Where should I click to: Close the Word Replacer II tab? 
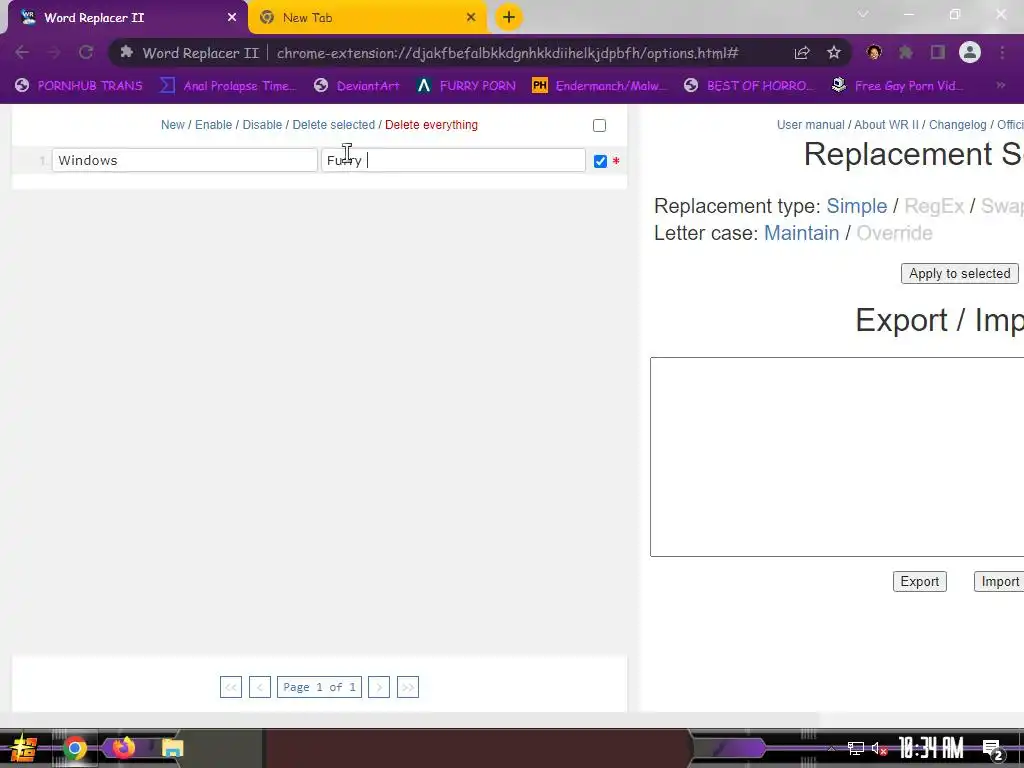click(x=232, y=18)
